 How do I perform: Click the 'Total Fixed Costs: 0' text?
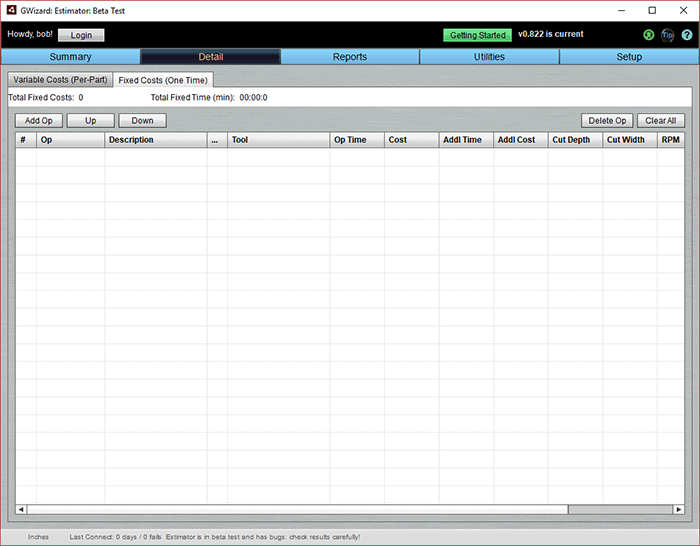pyautogui.click(x=46, y=97)
